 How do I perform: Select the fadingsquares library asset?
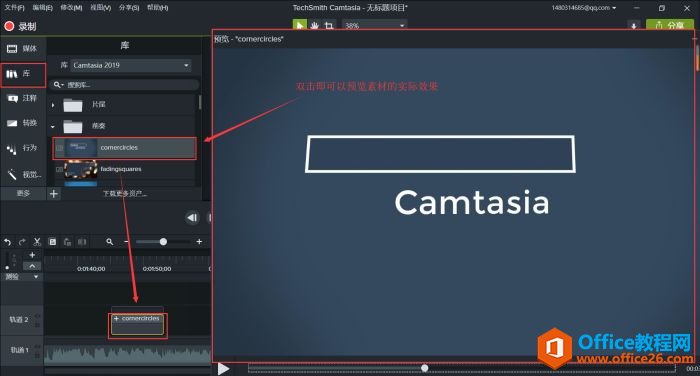point(125,170)
